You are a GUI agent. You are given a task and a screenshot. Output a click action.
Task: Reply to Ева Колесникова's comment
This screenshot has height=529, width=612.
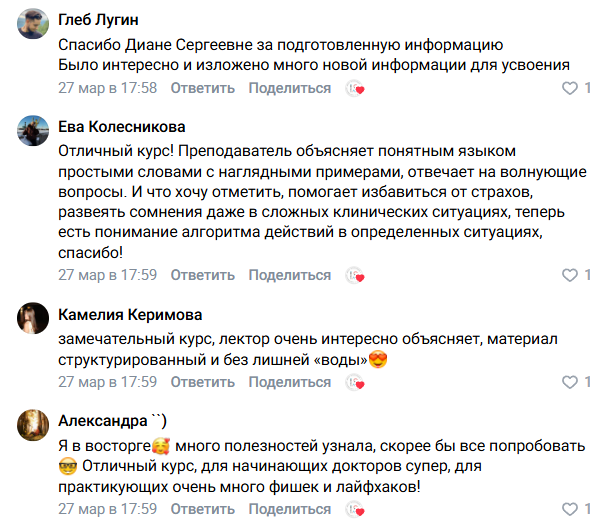coord(203,275)
